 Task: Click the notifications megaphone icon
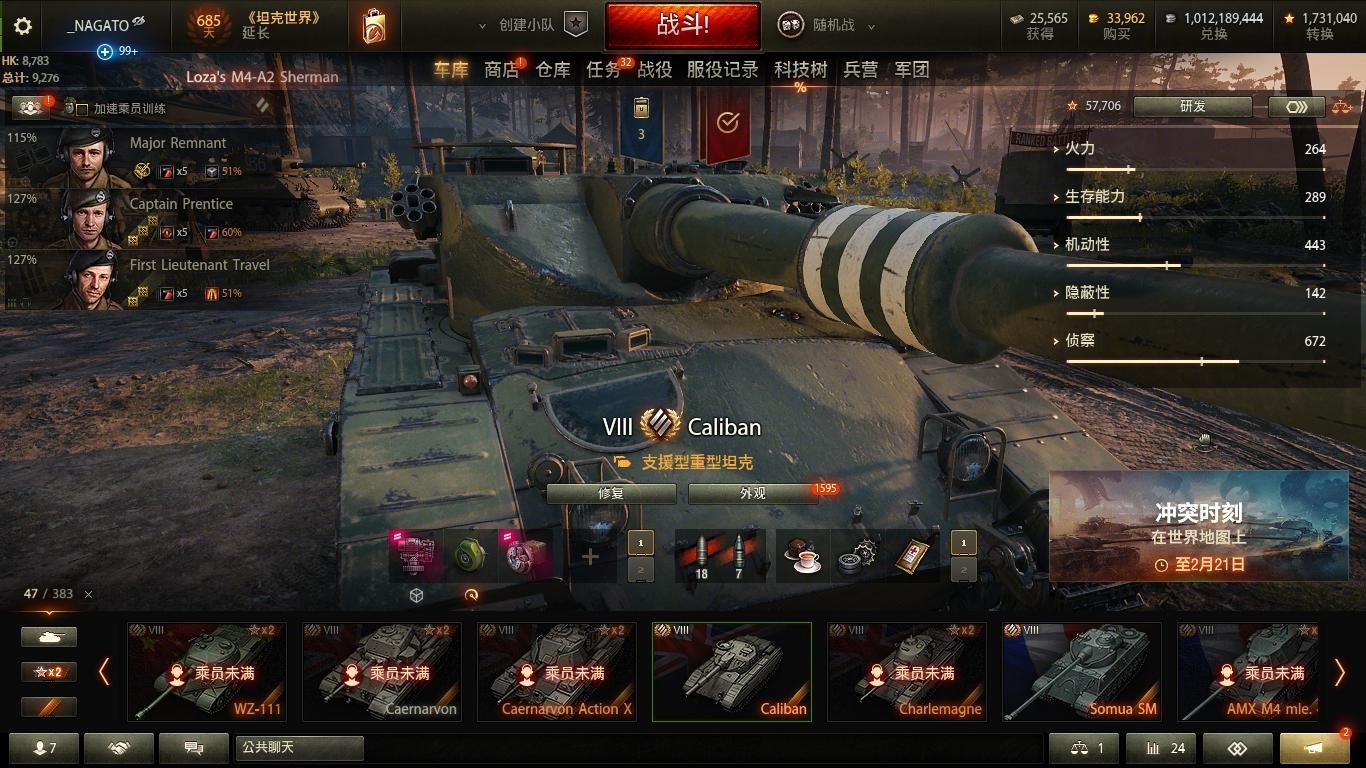pos(1314,748)
